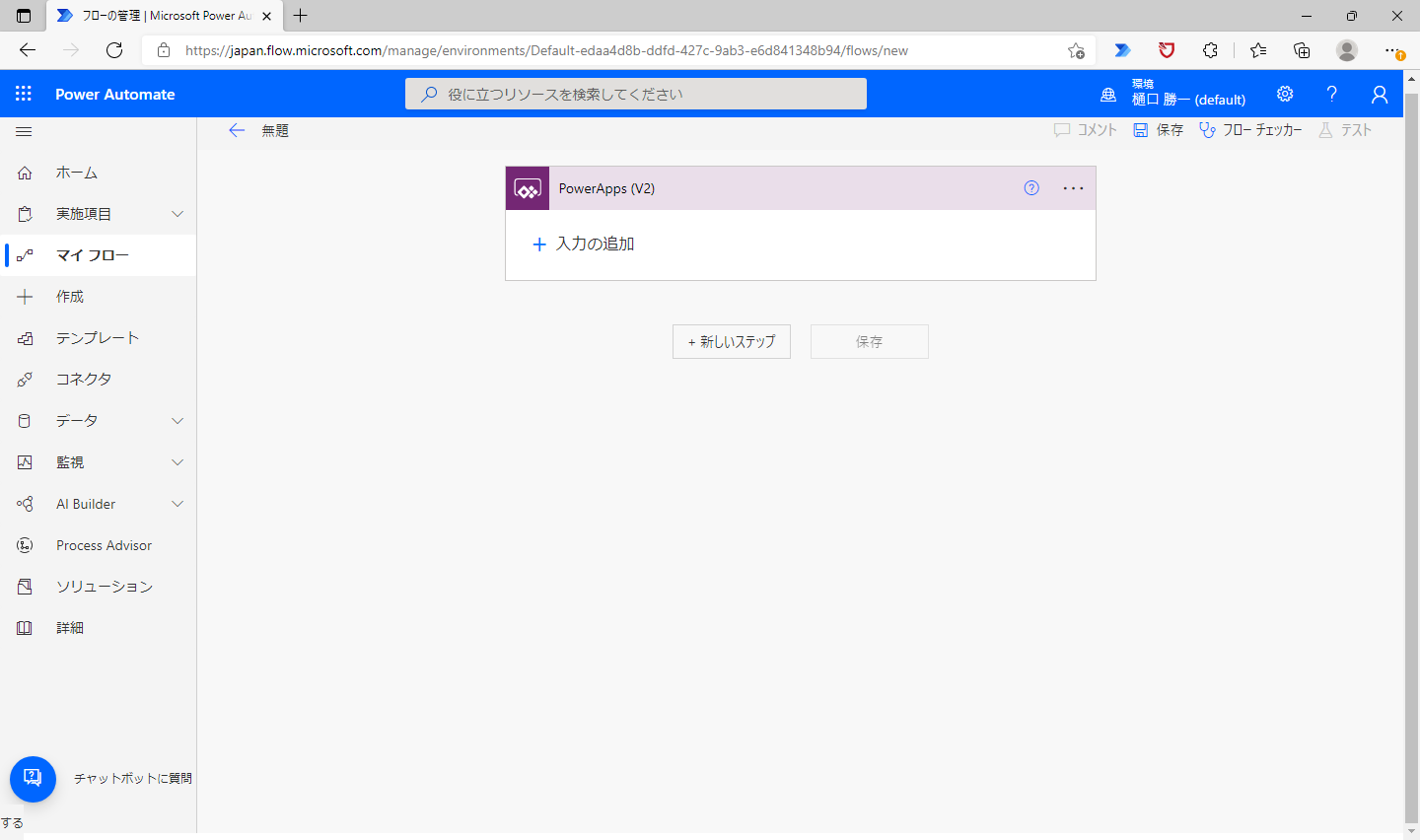Go back with the flow back arrow
1420x840 pixels.
(x=237, y=130)
